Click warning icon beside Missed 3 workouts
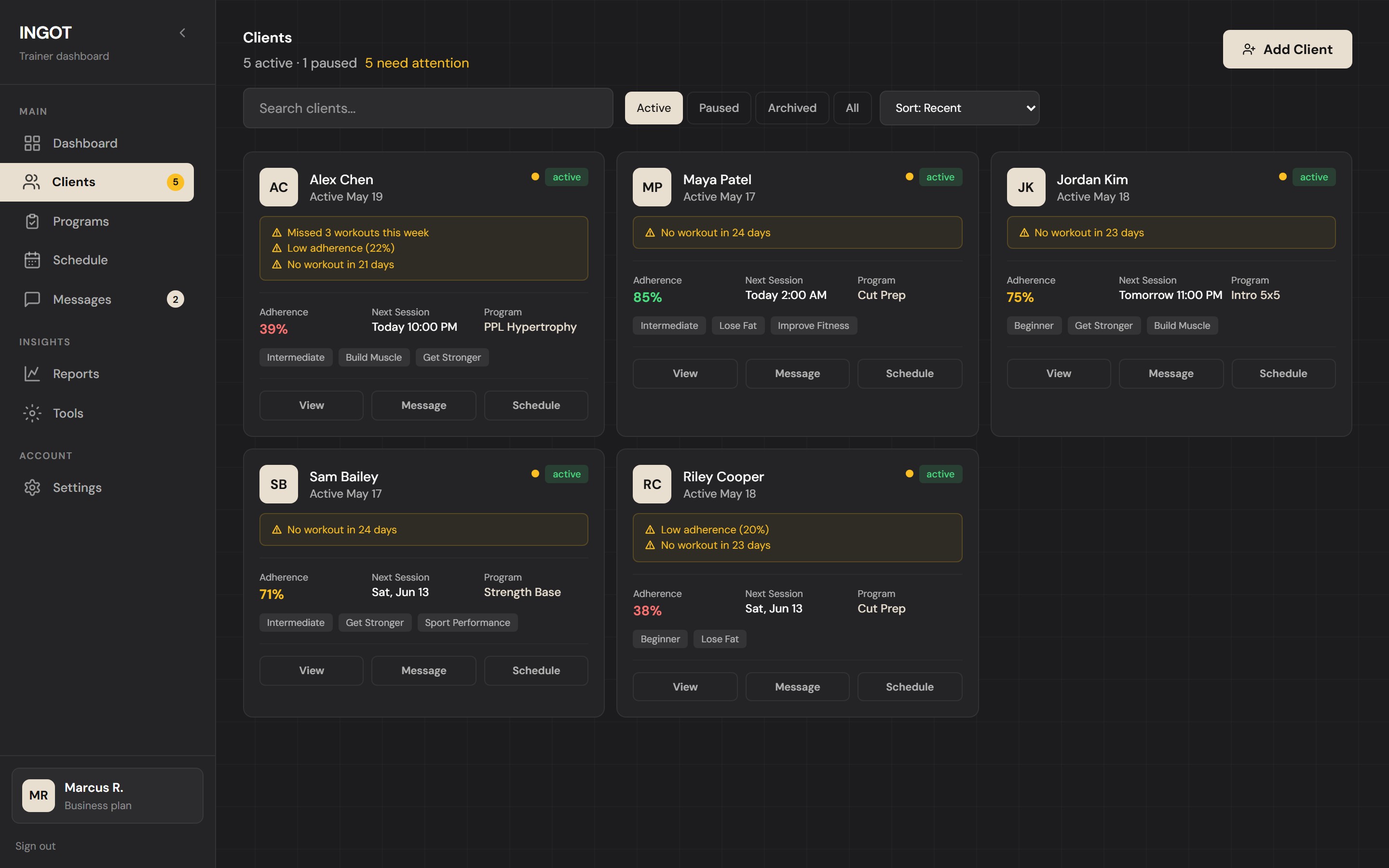This screenshot has width=1389, height=868. (x=277, y=232)
